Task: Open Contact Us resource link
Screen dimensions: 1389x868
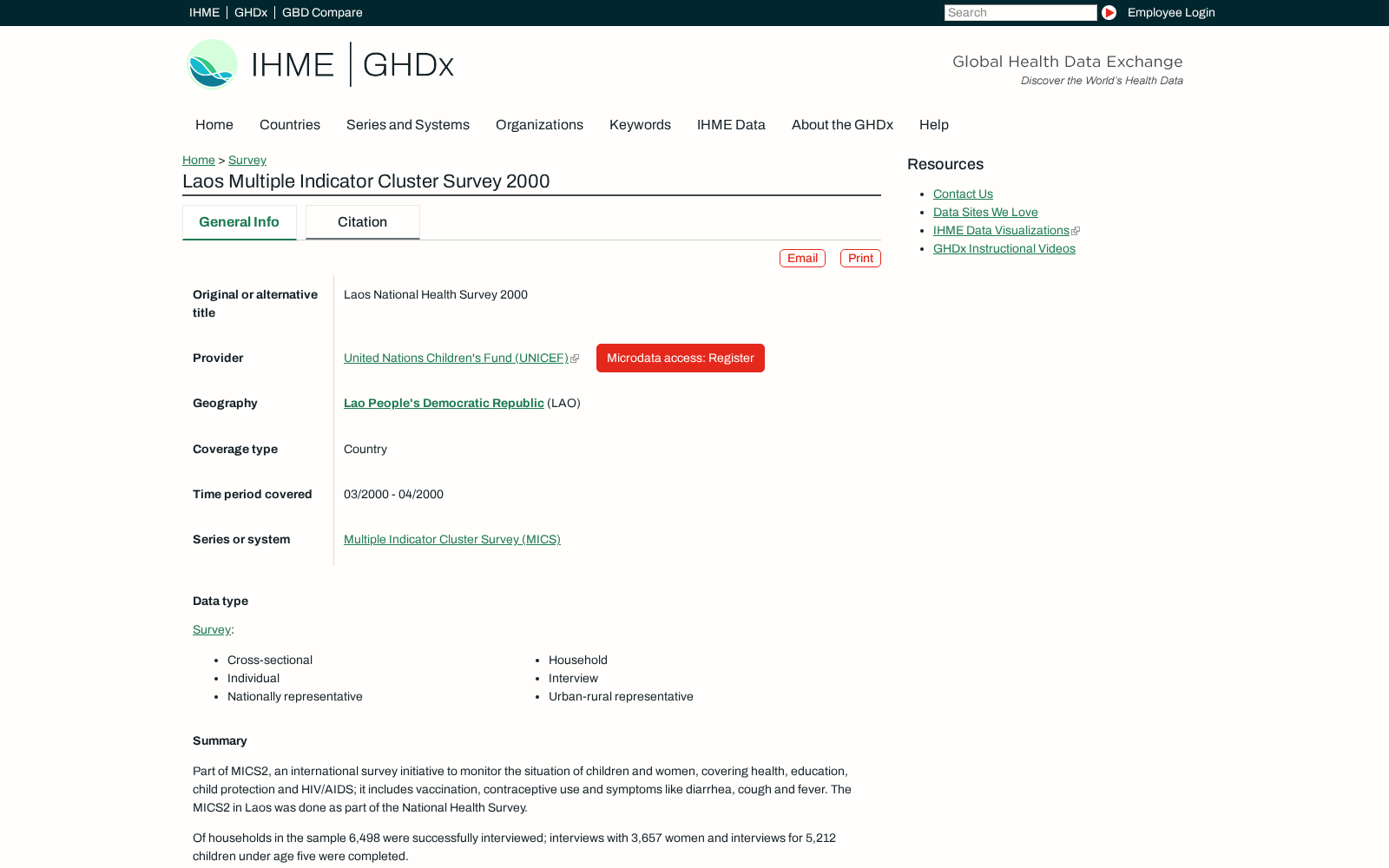Action: (963, 194)
